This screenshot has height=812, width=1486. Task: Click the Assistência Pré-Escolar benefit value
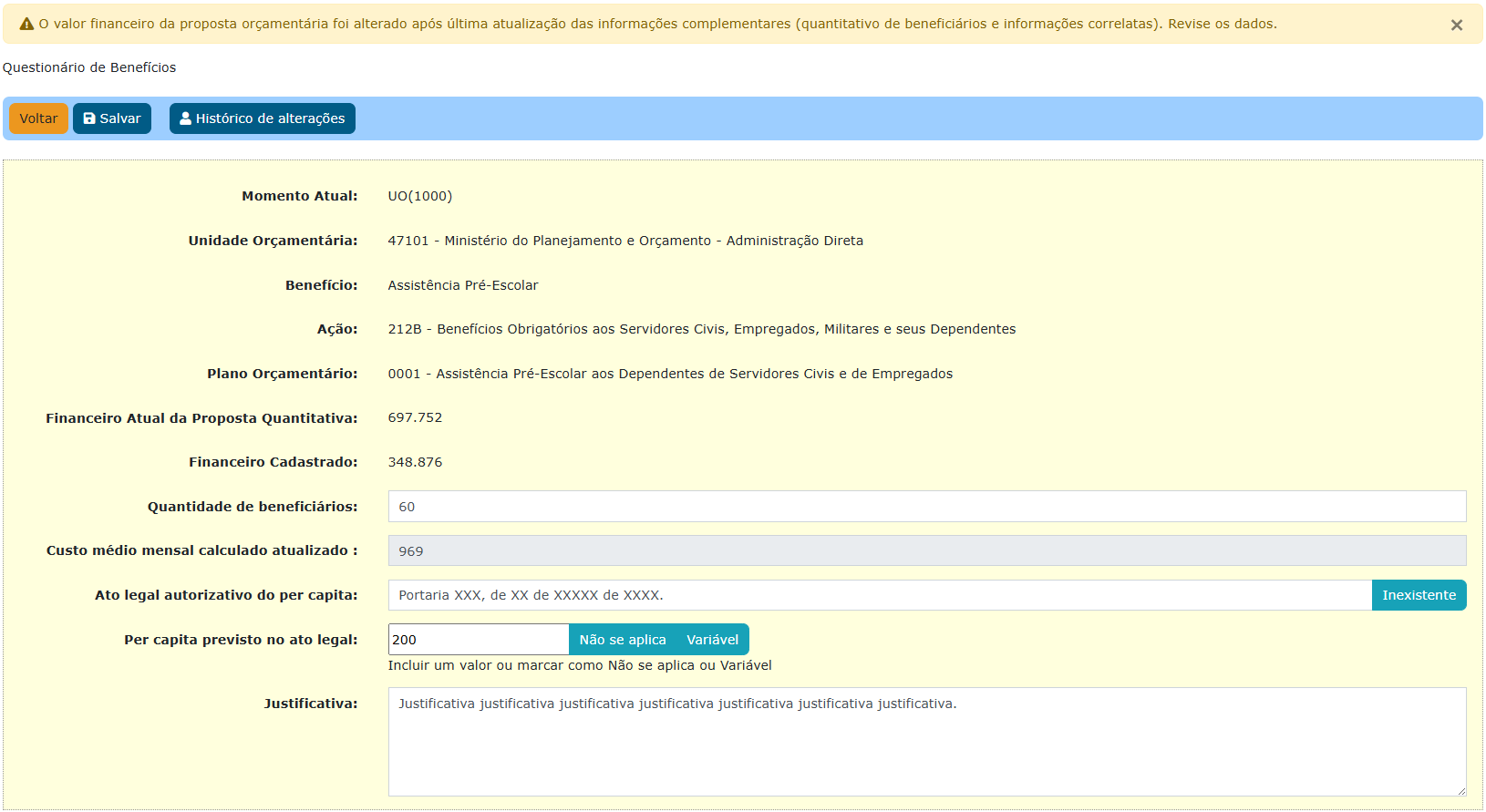[x=463, y=285]
